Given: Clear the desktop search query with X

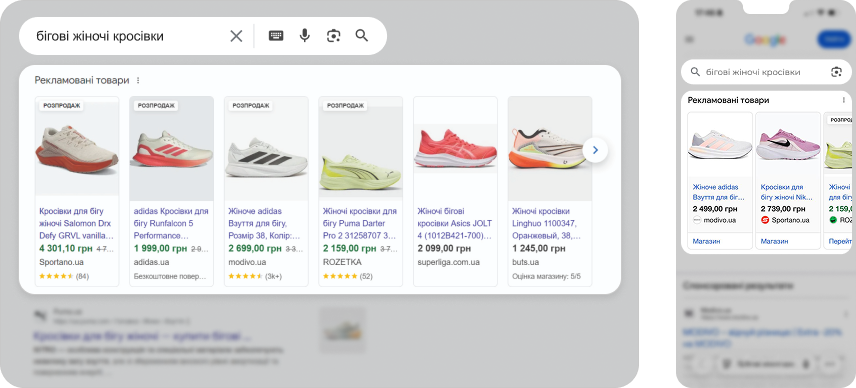Looking at the screenshot, I should point(236,36).
